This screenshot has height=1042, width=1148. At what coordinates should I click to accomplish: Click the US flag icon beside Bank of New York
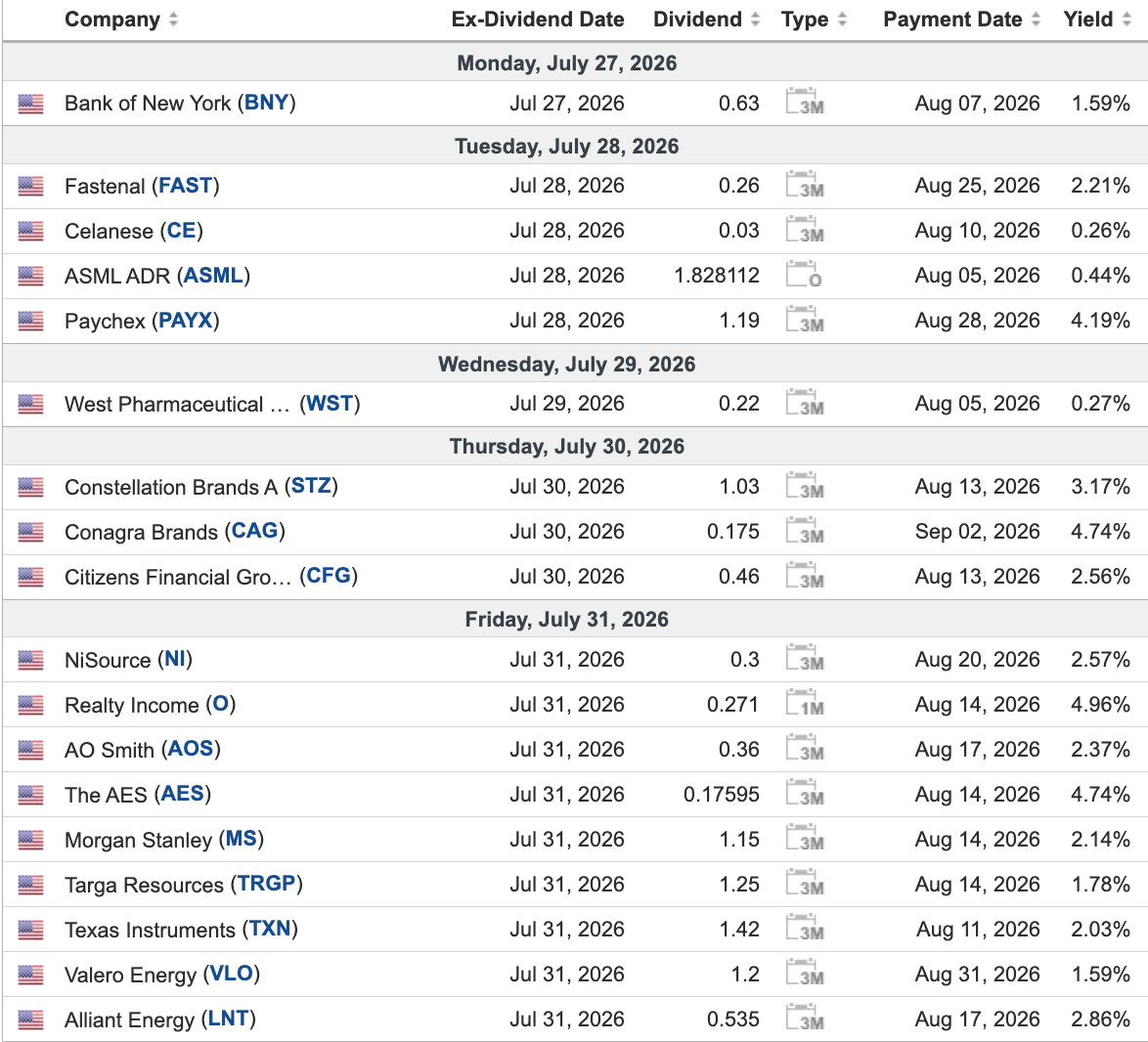[x=30, y=104]
